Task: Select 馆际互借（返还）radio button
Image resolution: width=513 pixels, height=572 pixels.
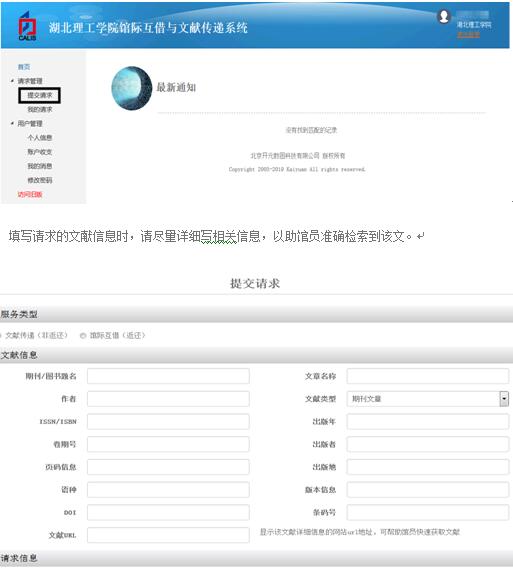Action: 83,336
